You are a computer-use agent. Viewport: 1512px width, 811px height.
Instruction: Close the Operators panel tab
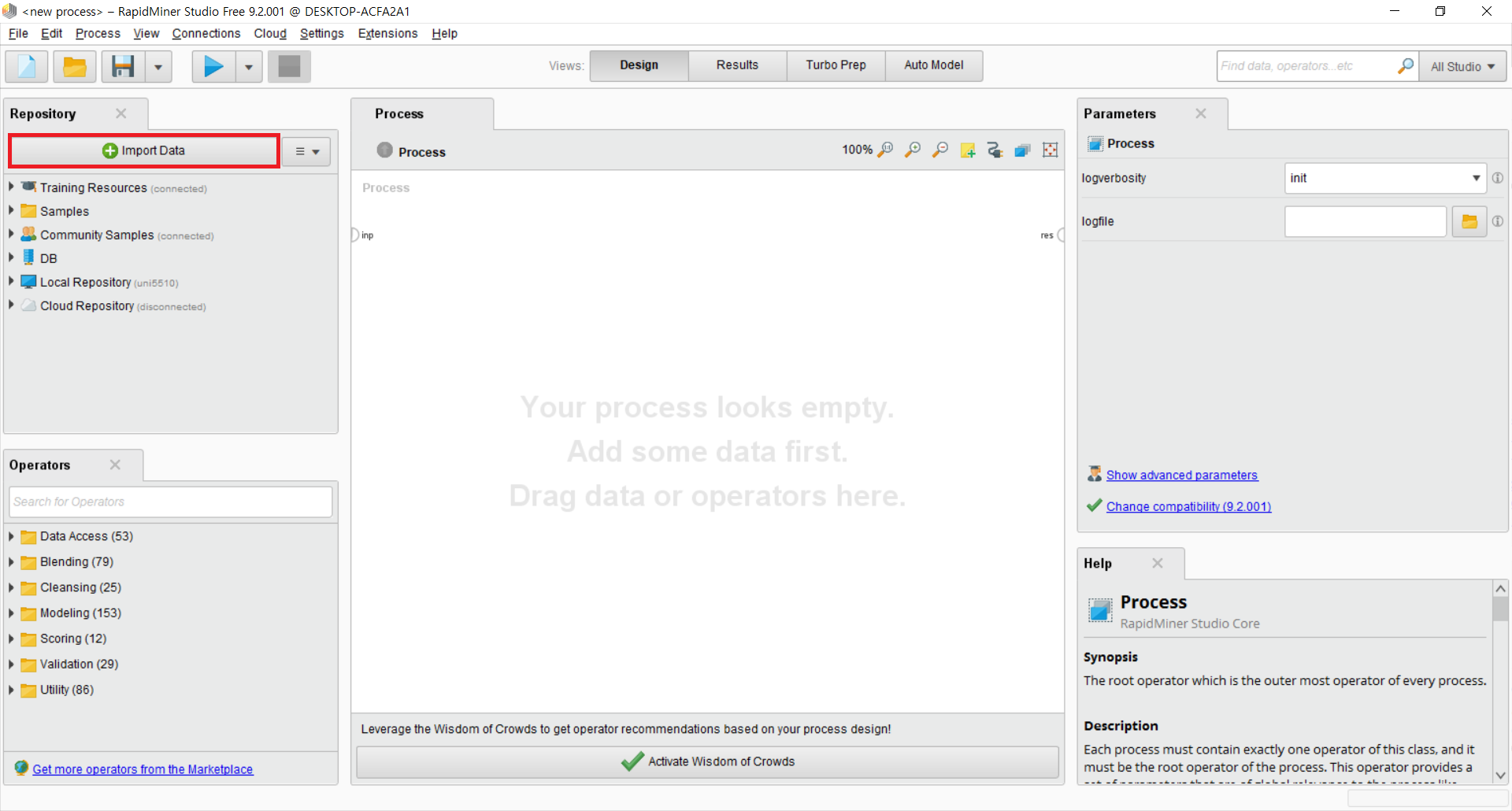click(115, 465)
